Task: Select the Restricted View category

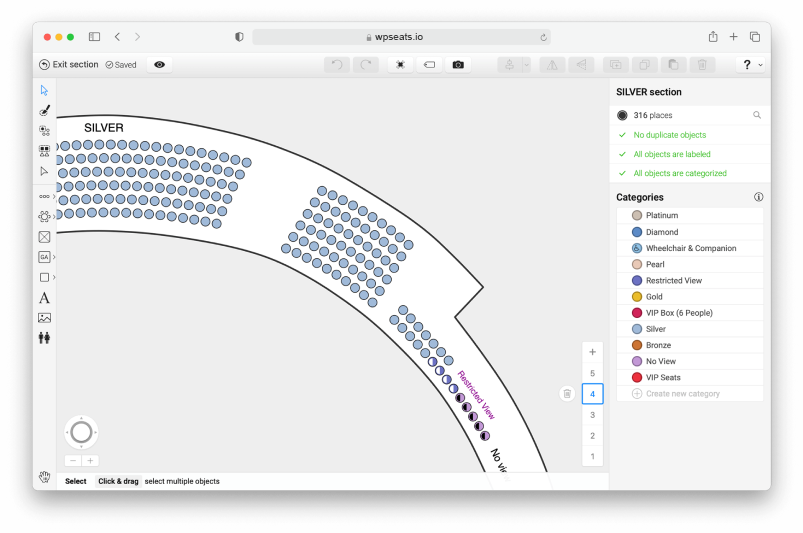Action: tap(690, 281)
